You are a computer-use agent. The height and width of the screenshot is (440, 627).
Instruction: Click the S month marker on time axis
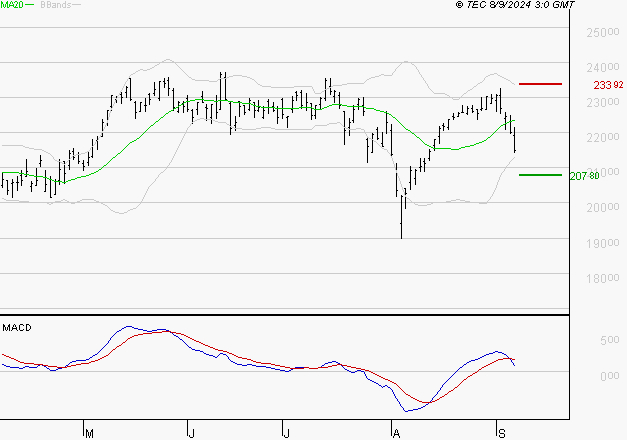point(502,433)
